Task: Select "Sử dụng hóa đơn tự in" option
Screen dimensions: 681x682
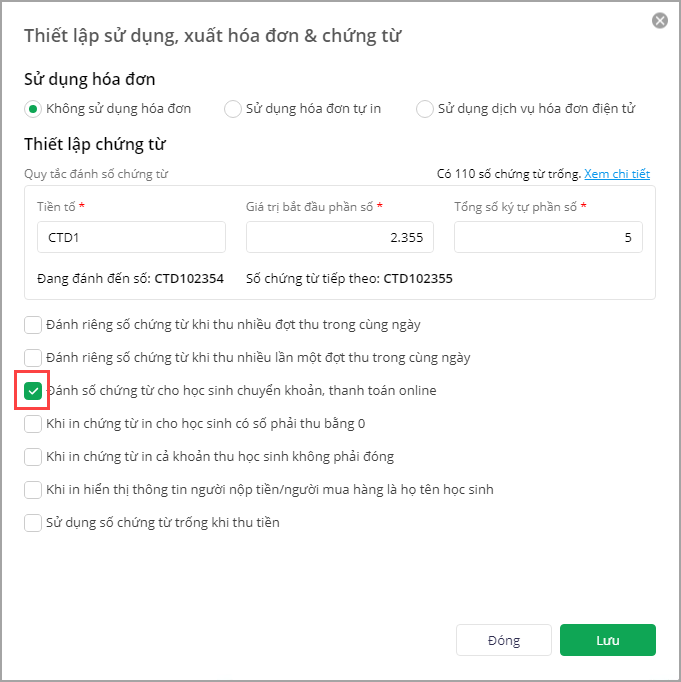Action: [x=233, y=108]
